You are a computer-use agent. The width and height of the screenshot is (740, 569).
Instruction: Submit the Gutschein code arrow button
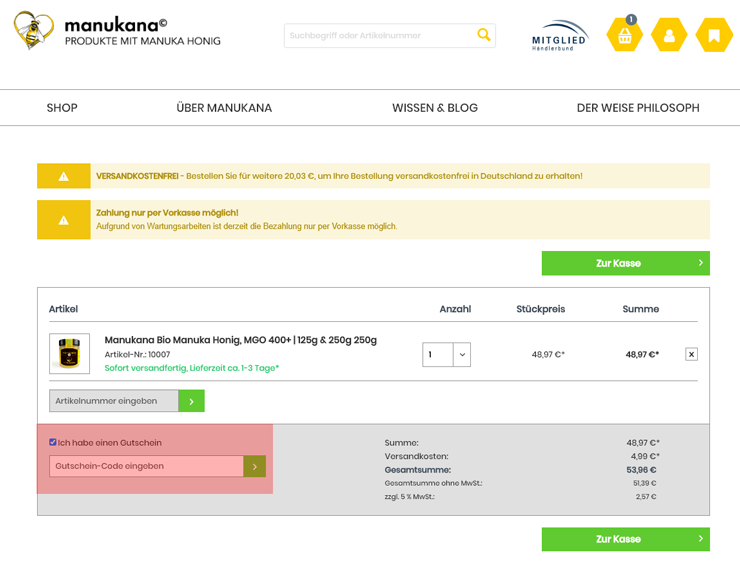255,467
